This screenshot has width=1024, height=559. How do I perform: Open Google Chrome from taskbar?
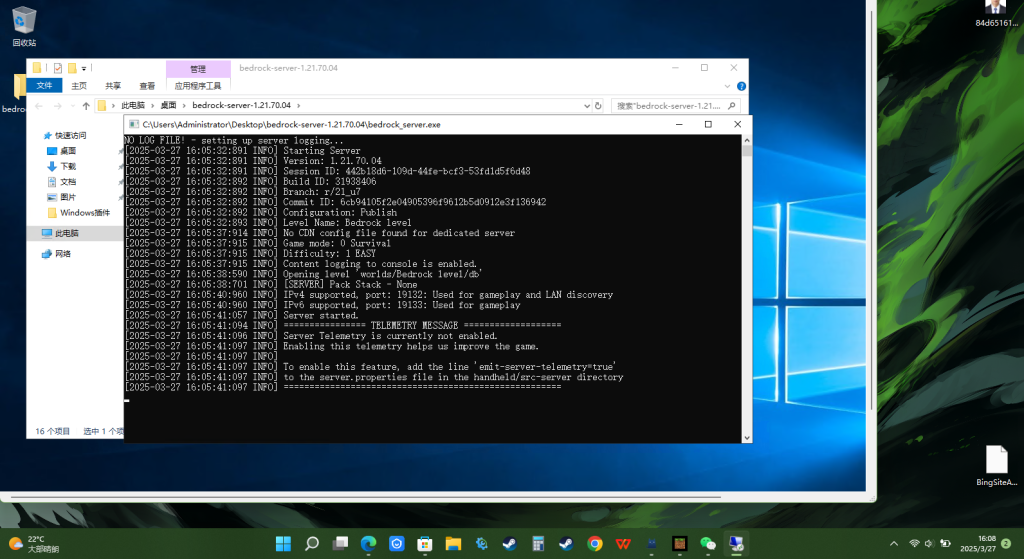pos(595,543)
